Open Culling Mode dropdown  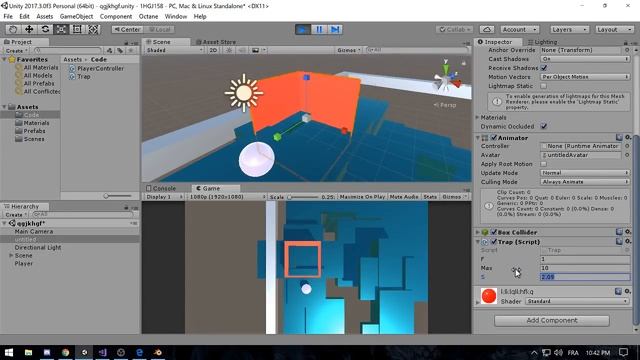pos(584,182)
